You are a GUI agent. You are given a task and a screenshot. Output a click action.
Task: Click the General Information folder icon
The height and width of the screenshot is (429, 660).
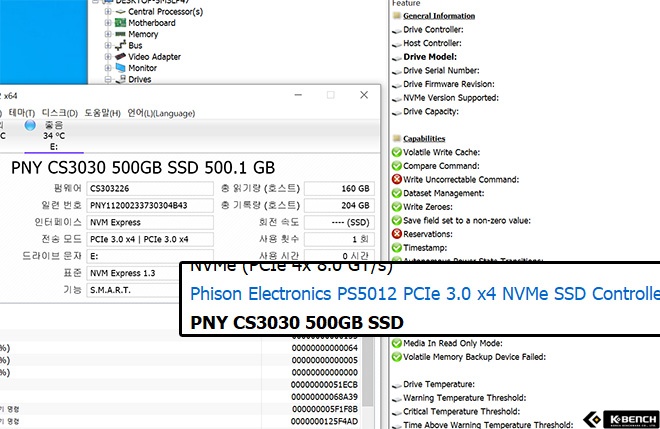(x=396, y=16)
